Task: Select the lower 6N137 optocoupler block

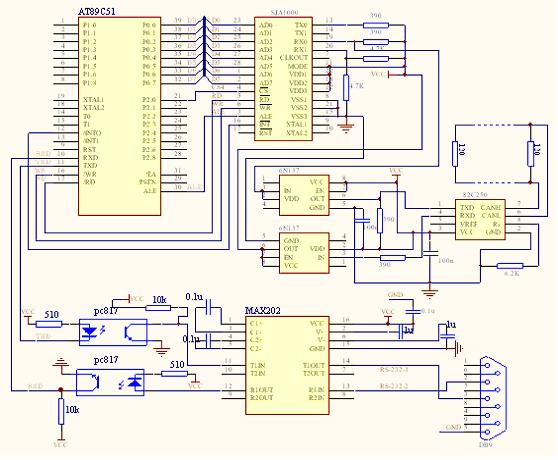Action: tap(304, 253)
